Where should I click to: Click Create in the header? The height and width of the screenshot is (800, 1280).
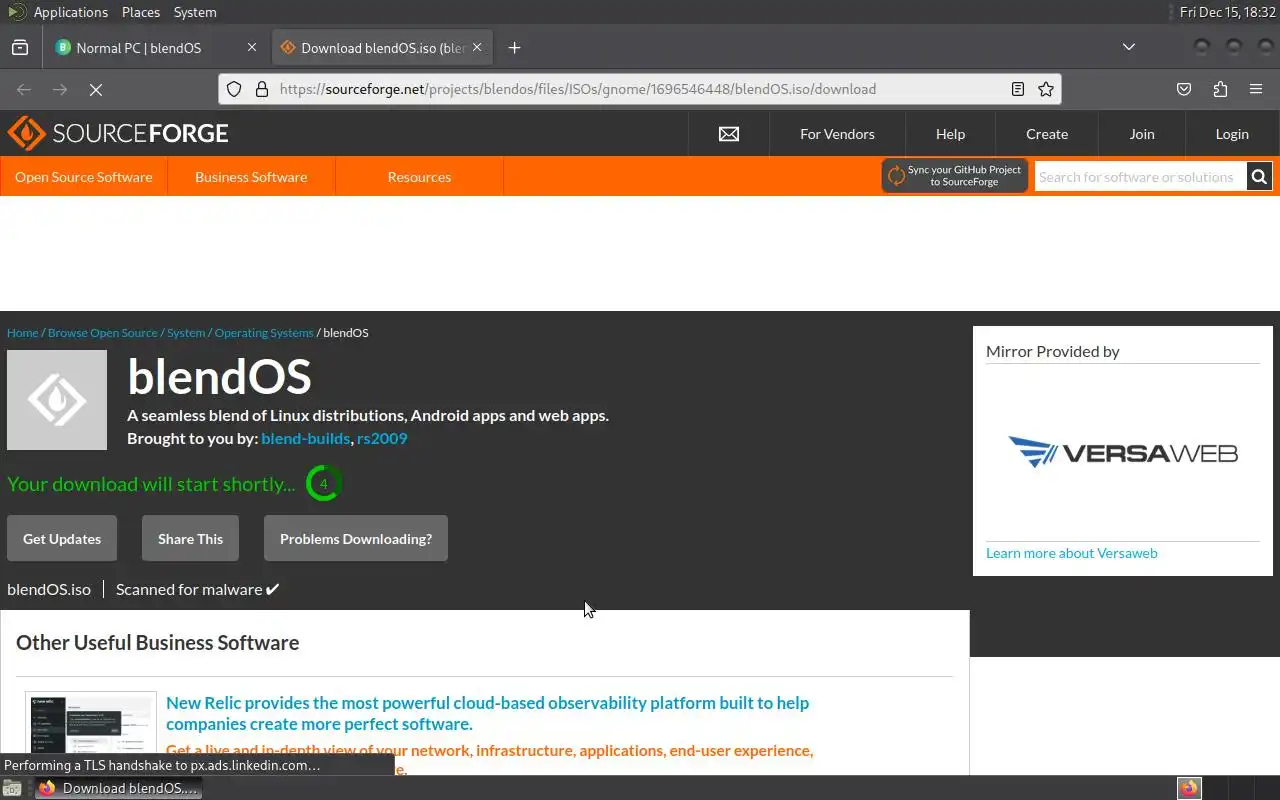tap(1047, 134)
